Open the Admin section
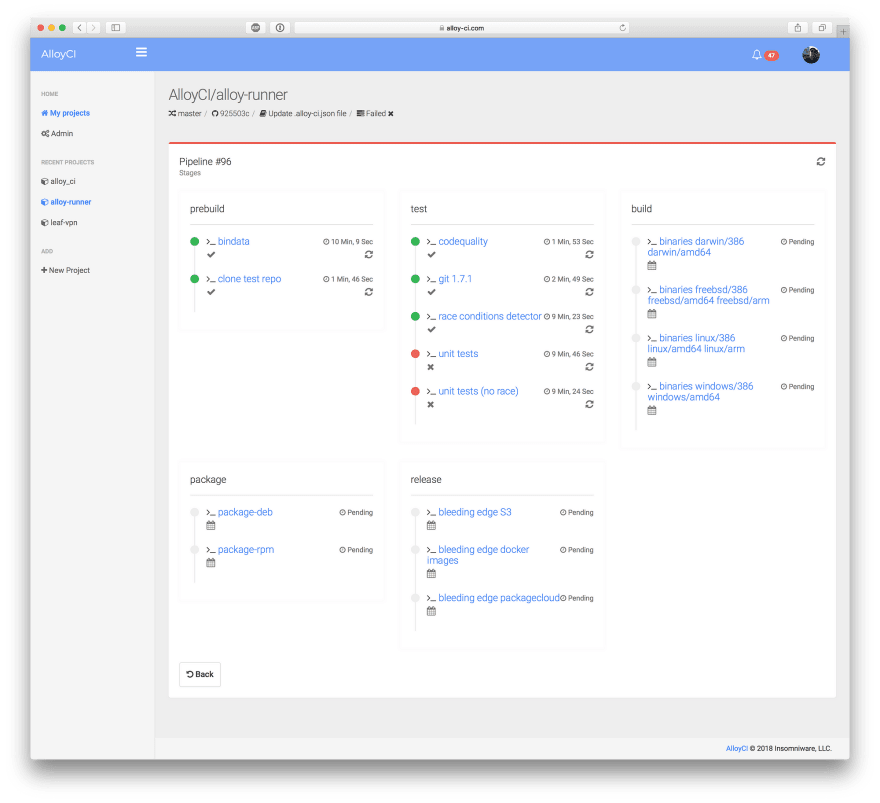 (x=57, y=133)
